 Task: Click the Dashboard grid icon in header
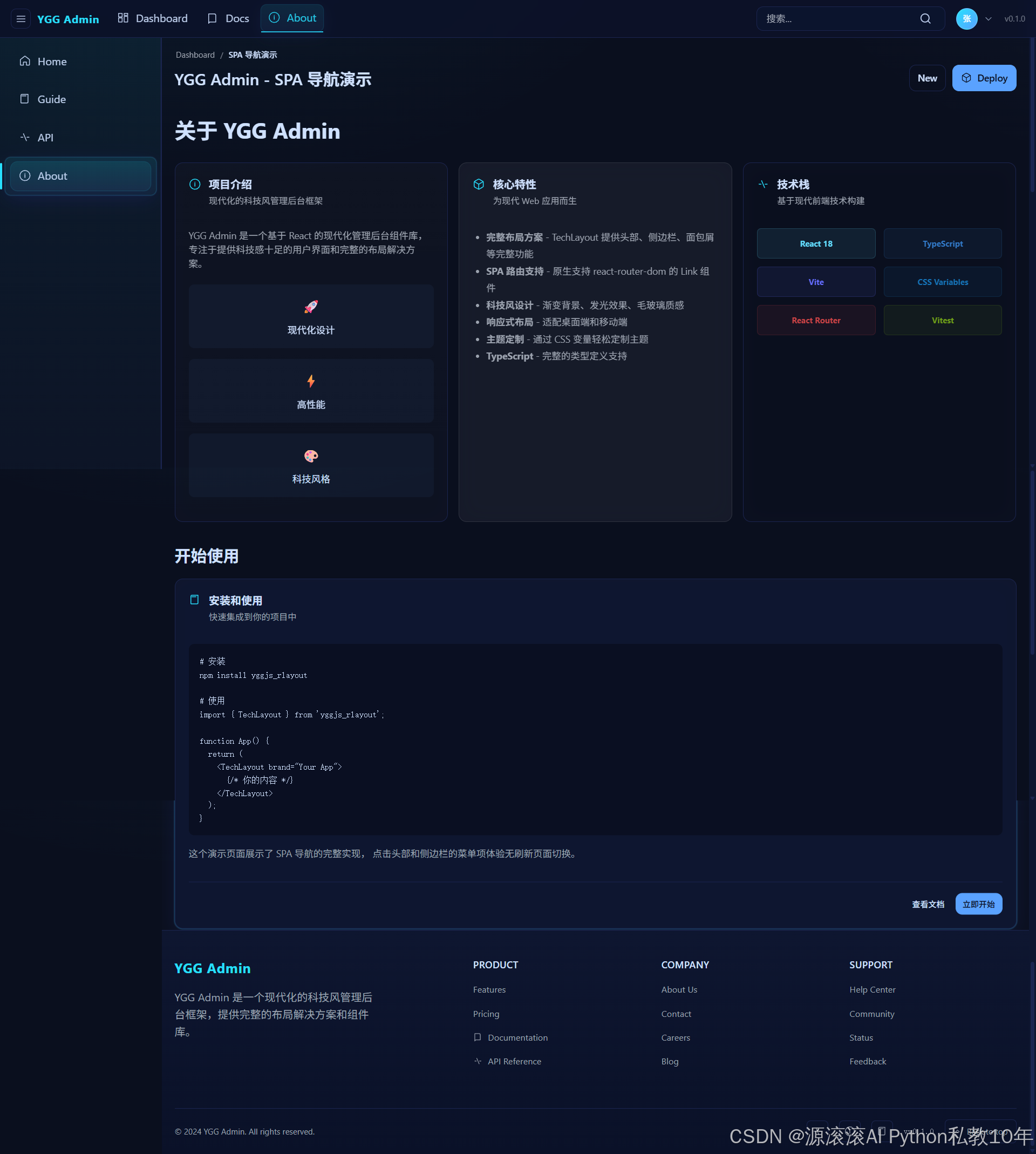(123, 18)
